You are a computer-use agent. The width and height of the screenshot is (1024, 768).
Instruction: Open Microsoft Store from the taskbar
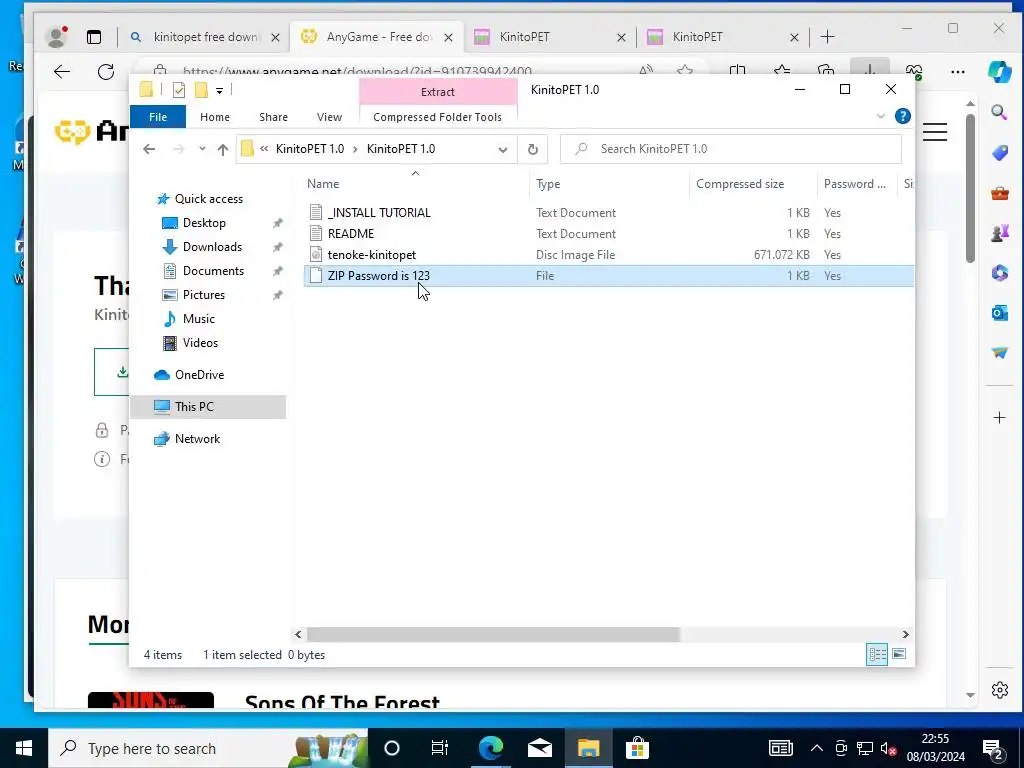(637, 748)
